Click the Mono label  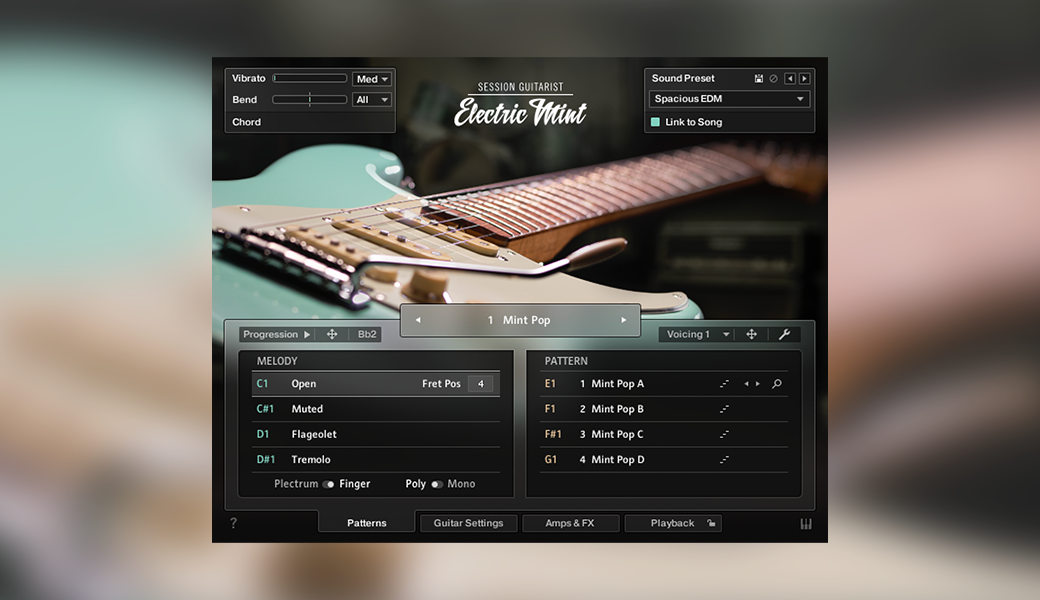pos(461,484)
